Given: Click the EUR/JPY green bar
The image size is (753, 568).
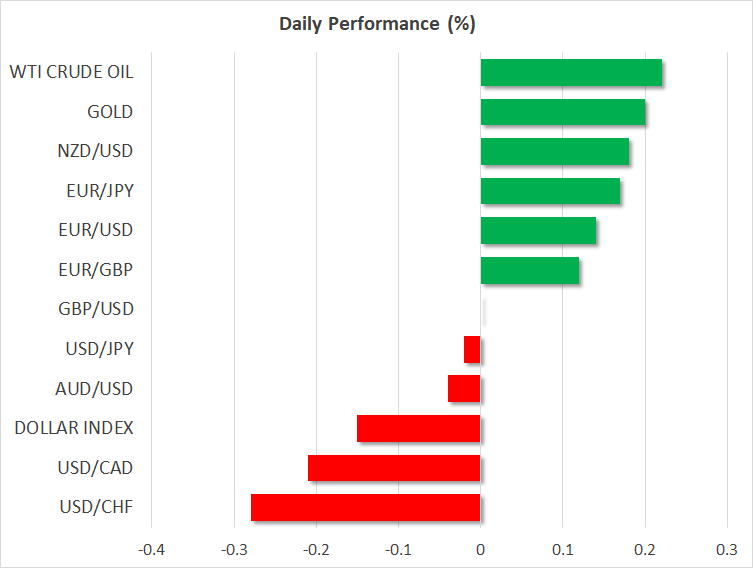Looking at the screenshot, I should coord(550,191).
